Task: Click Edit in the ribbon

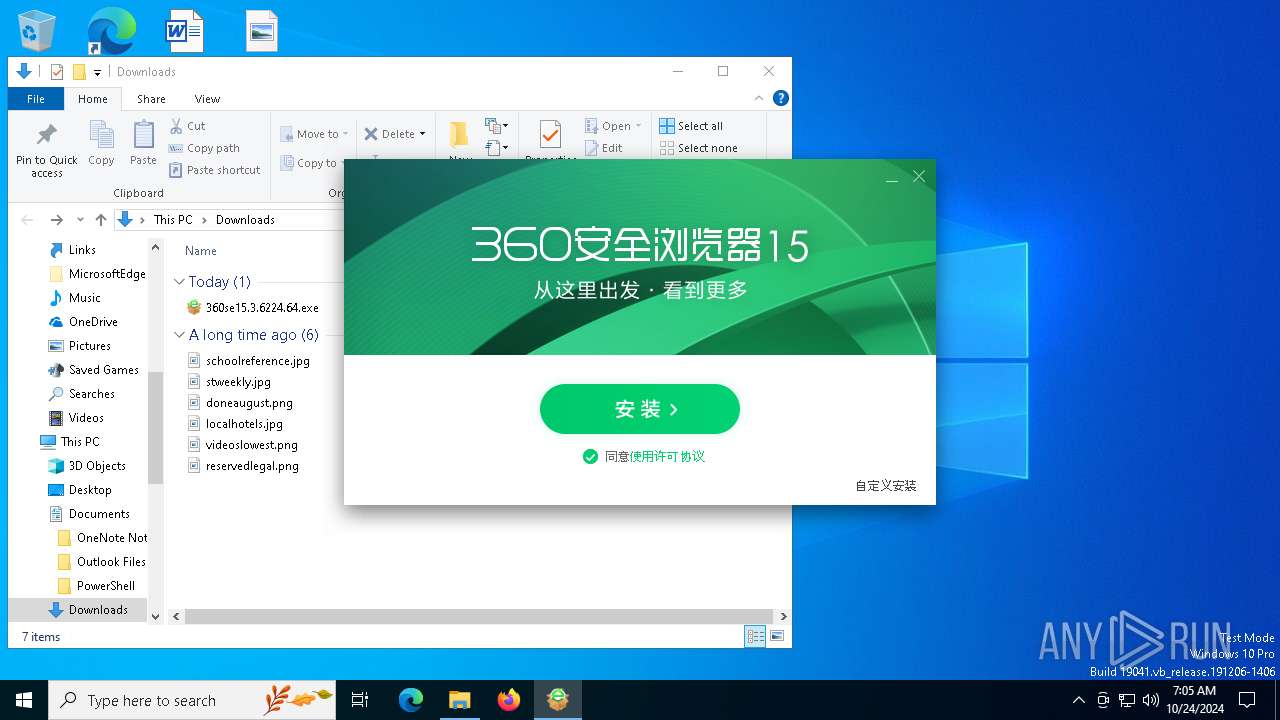Action: [604, 148]
